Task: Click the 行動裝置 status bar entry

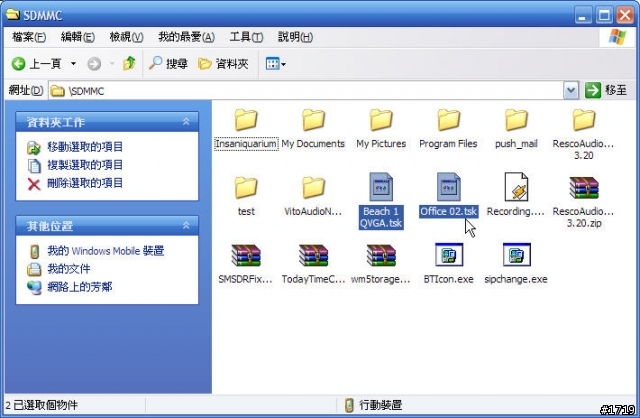Action: point(373,405)
